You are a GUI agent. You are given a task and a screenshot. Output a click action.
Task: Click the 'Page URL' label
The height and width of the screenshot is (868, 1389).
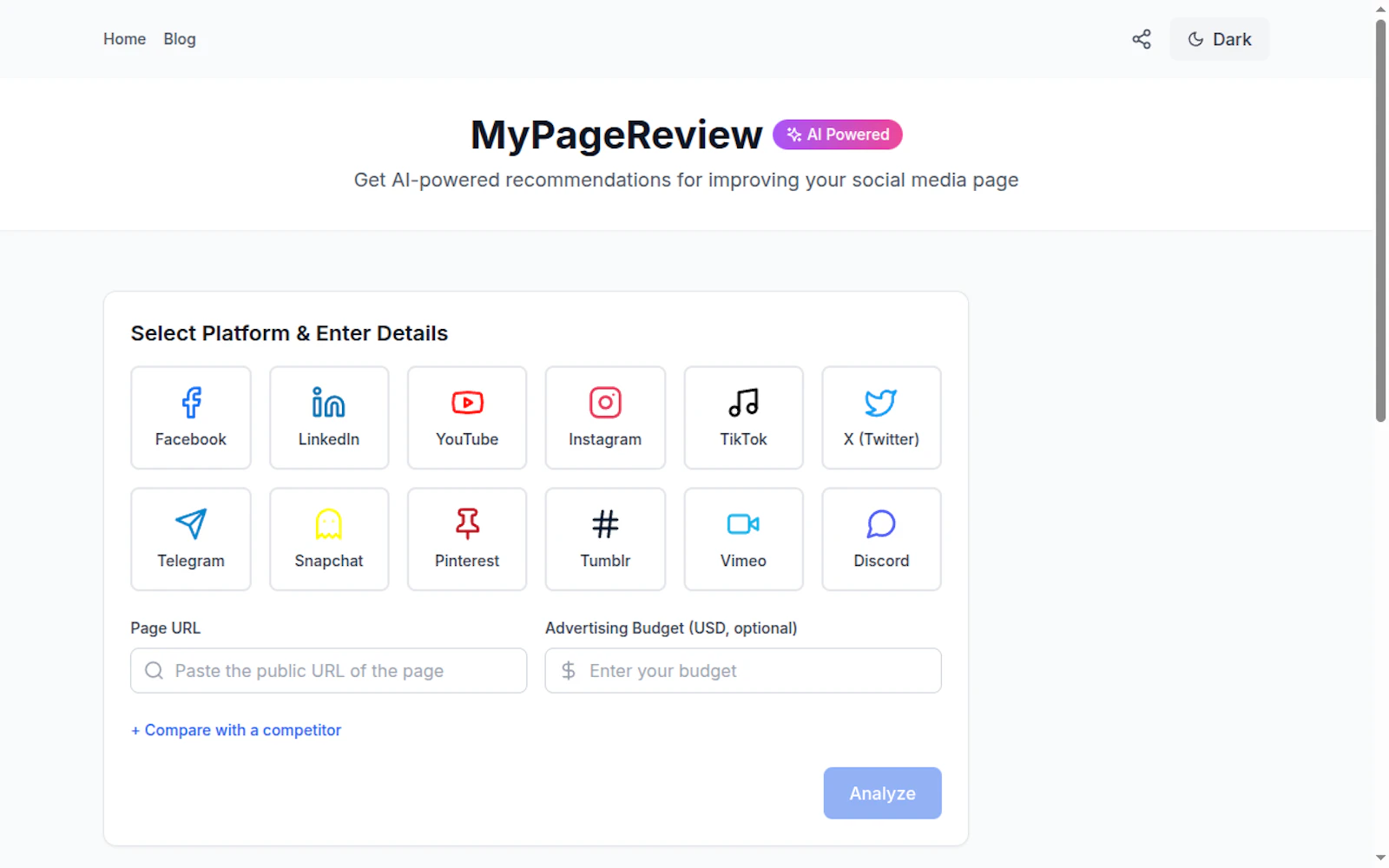click(166, 628)
